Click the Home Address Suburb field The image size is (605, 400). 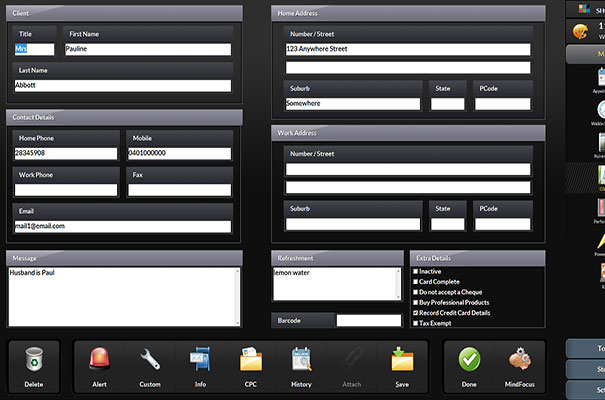click(353, 104)
